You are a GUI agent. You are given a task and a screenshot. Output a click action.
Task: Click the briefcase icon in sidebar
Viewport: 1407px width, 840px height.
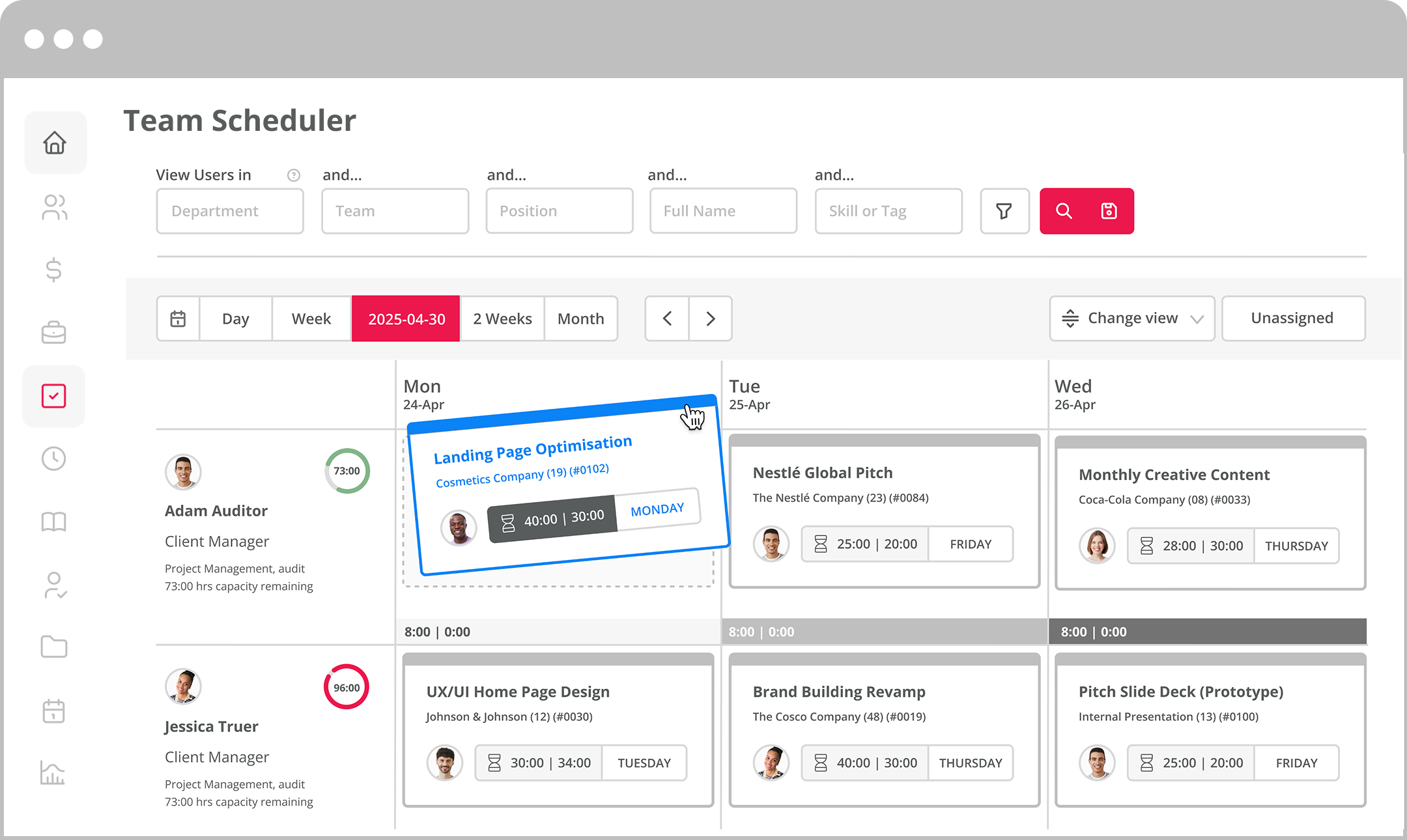pos(54,333)
